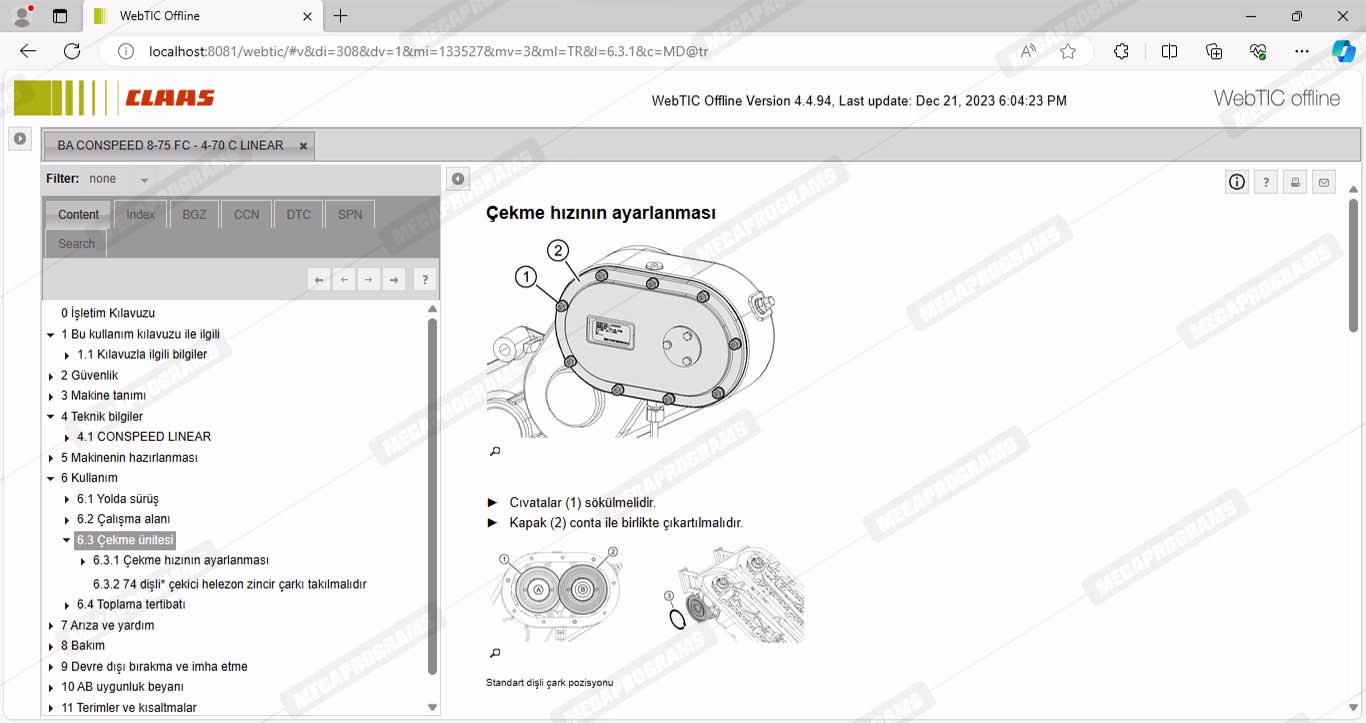
Task: Click the round arrow button left of the document tab
Action: pyautogui.click(x=20, y=139)
